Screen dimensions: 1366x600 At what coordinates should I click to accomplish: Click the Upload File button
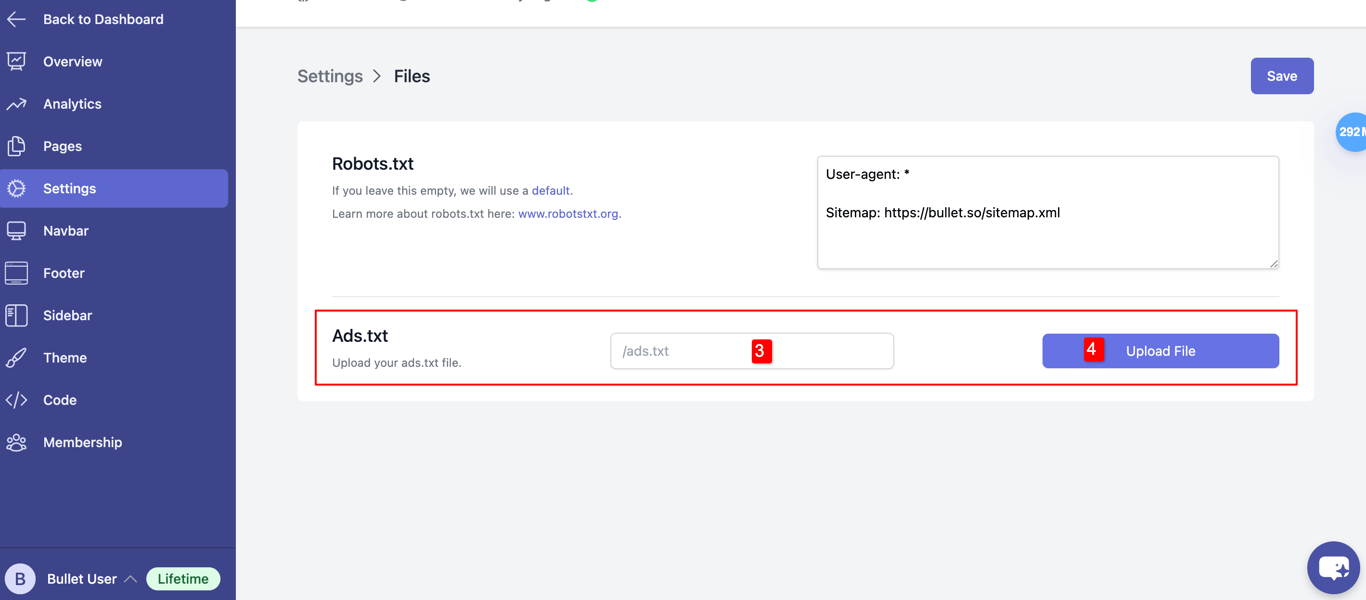[x=1160, y=351]
